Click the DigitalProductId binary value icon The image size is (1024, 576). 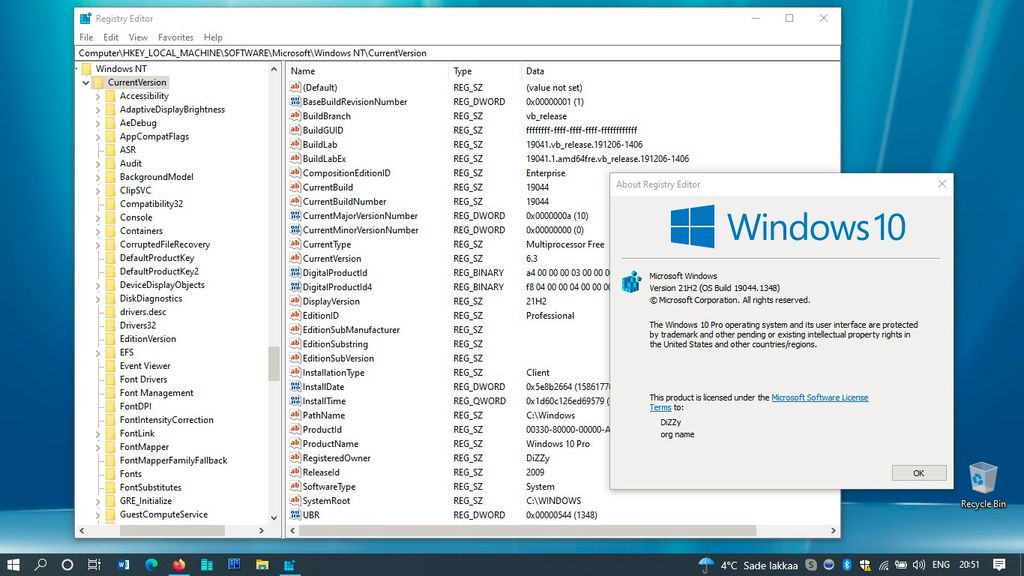pos(295,273)
